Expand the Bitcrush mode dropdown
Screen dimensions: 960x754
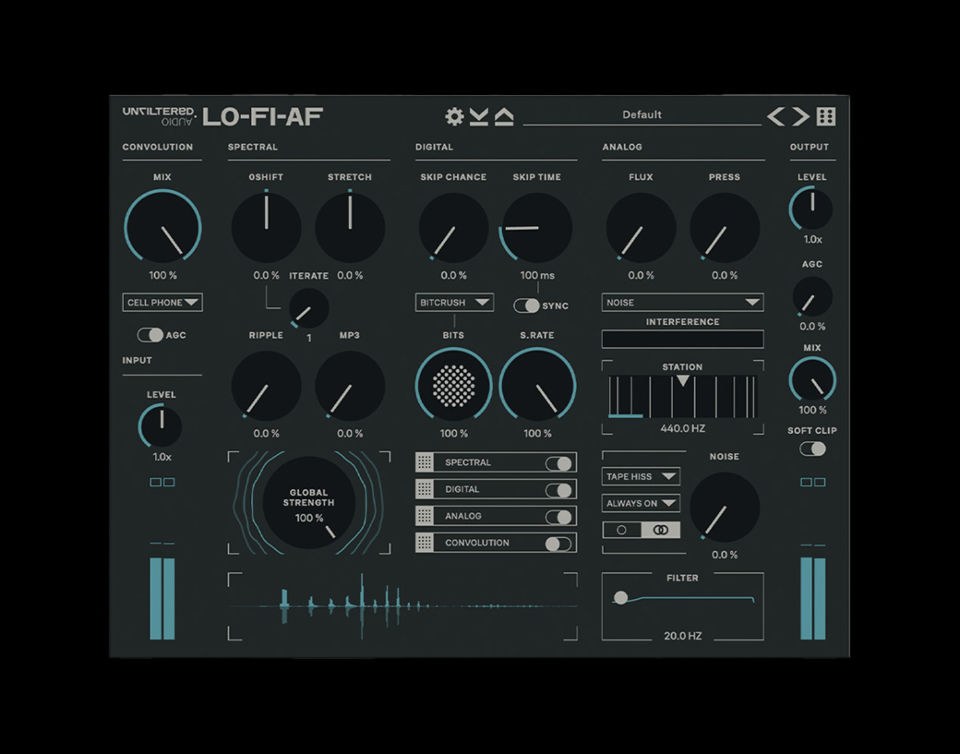pyautogui.click(x=455, y=302)
